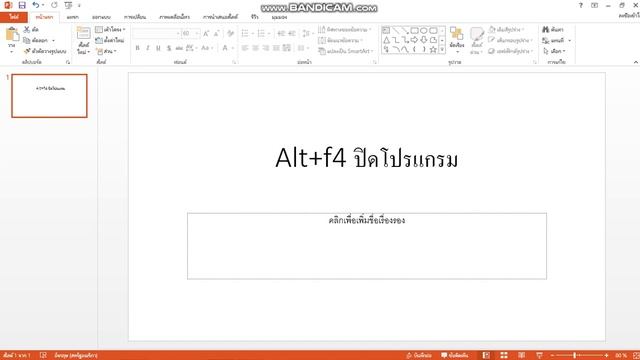The height and width of the screenshot is (360, 640).
Task: Switch to the Slide Show ribbon tab
Action: coord(220,17)
